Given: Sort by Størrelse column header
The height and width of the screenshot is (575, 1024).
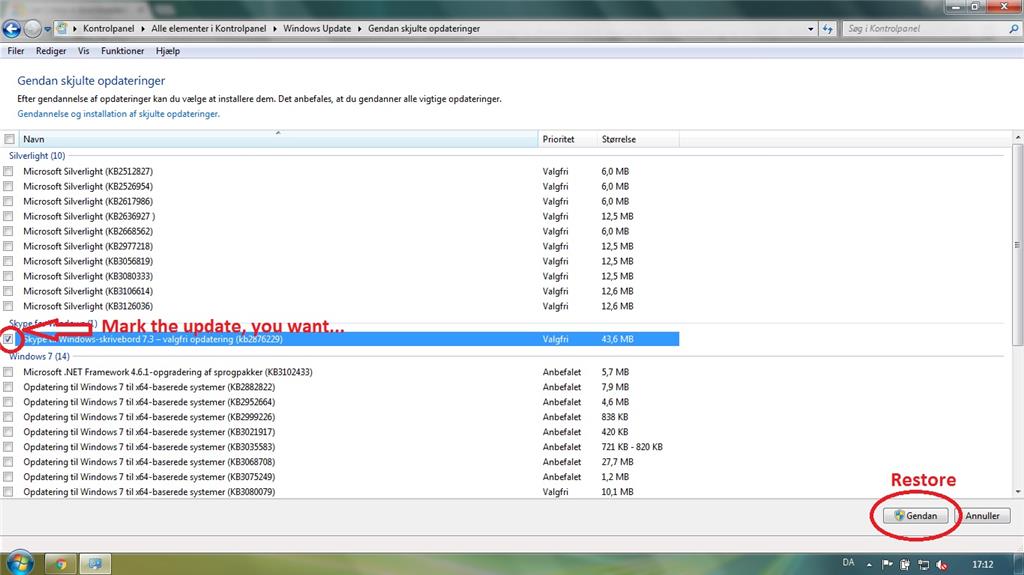Looking at the screenshot, I should 637,139.
